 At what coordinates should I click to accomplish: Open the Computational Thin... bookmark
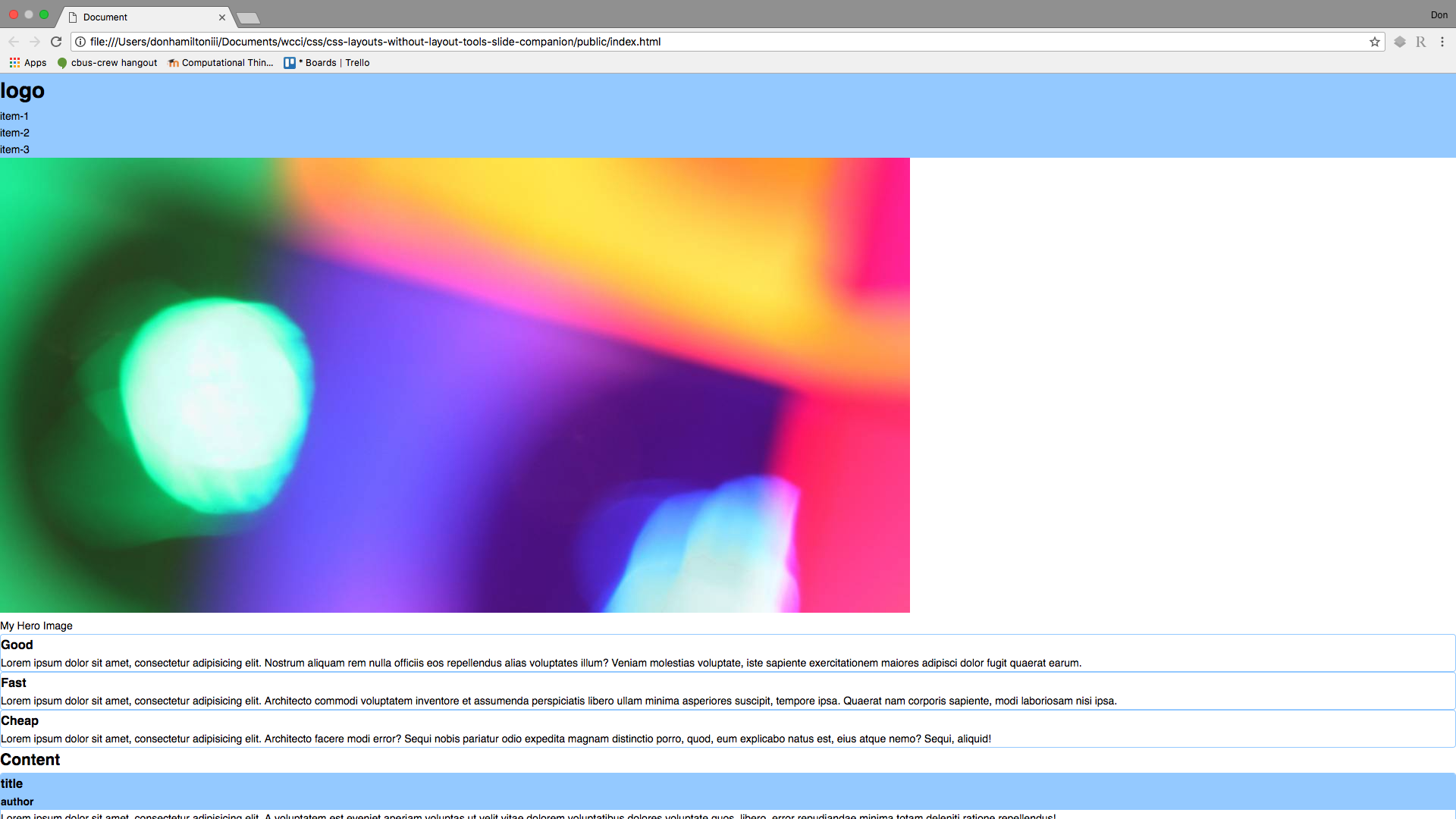pyautogui.click(x=221, y=63)
